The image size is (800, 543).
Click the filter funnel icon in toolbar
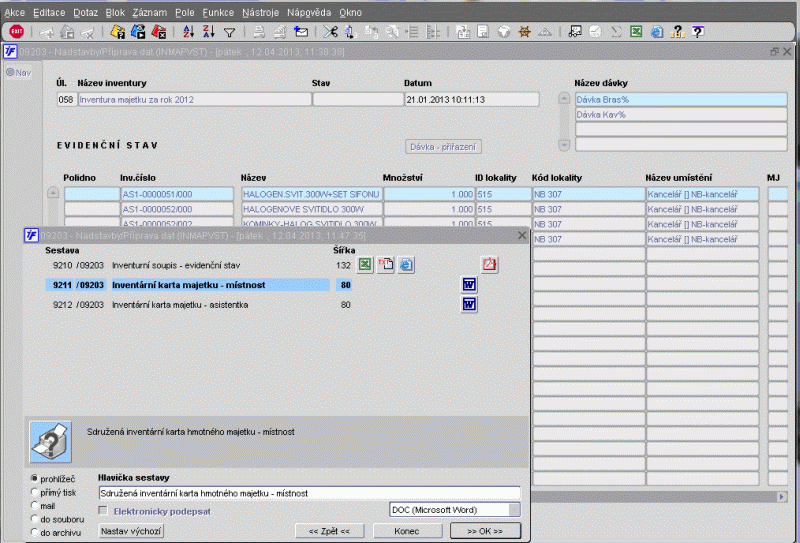click(x=229, y=32)
